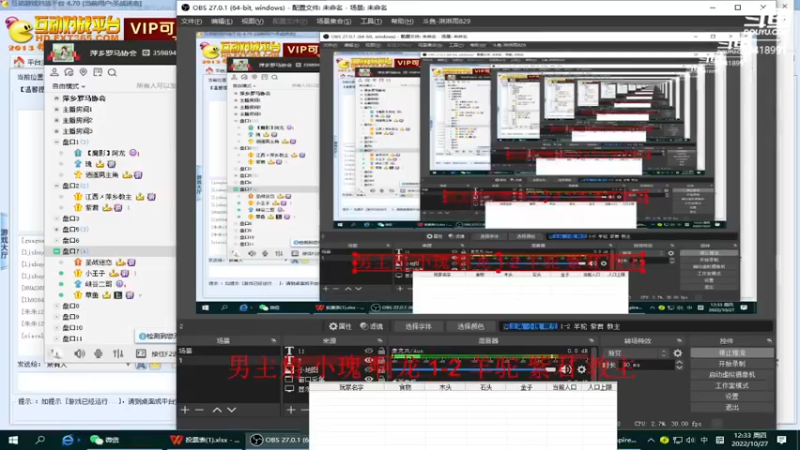Image resolution: width=800 pixels, height=450 pixels.
Task: Click the 设置 button in controls
Action: (x=732, y=396)
